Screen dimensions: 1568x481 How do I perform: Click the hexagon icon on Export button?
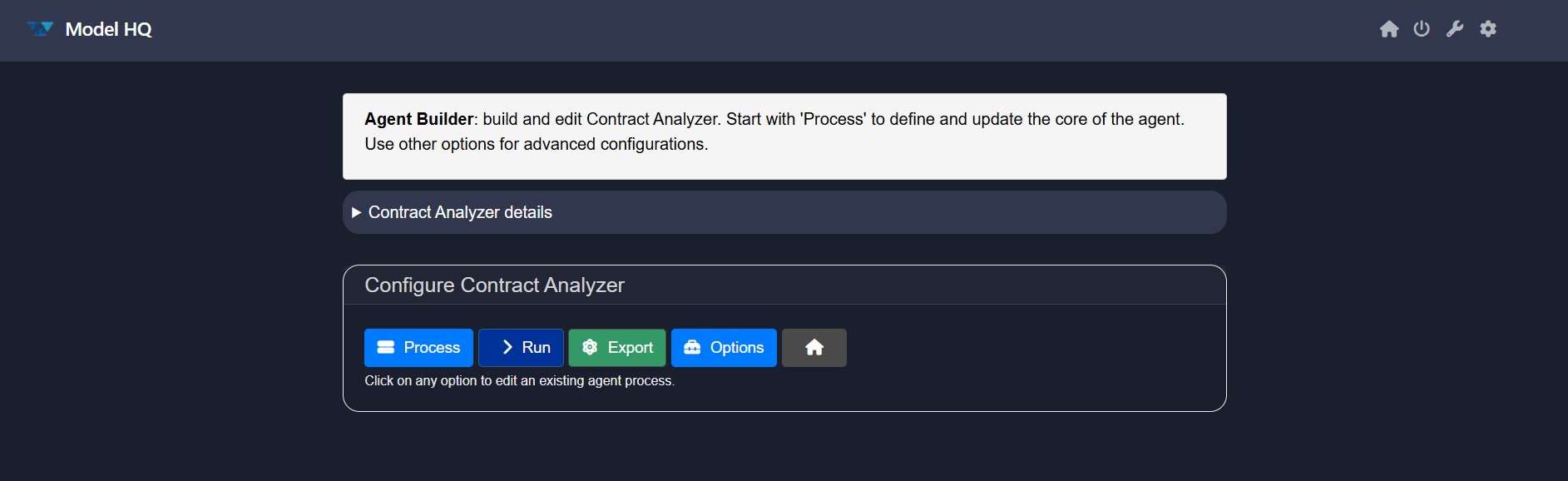(x=590, y=348)
